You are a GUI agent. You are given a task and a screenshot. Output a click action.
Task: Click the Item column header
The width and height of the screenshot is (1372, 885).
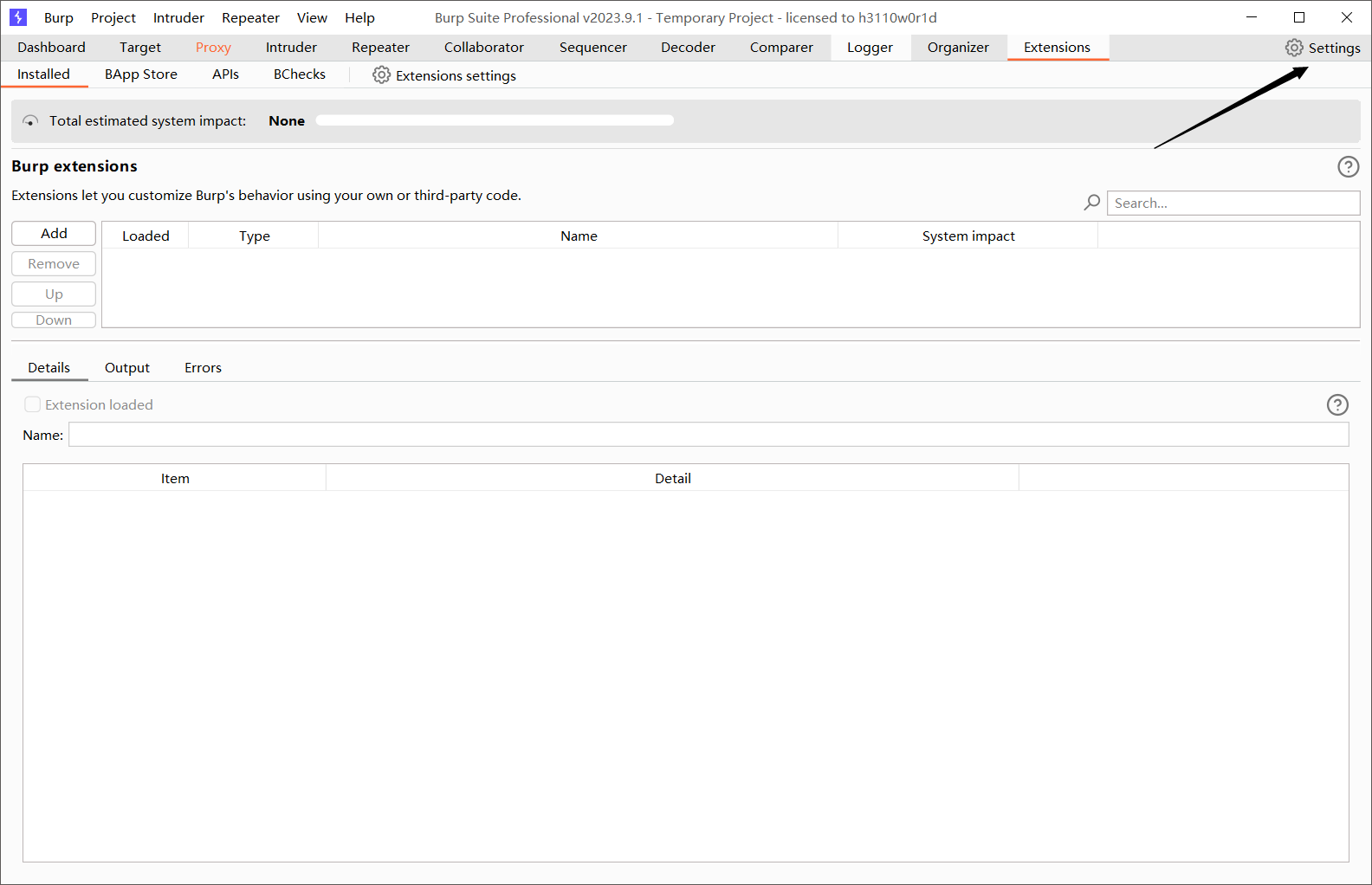(x=175, y=478)
